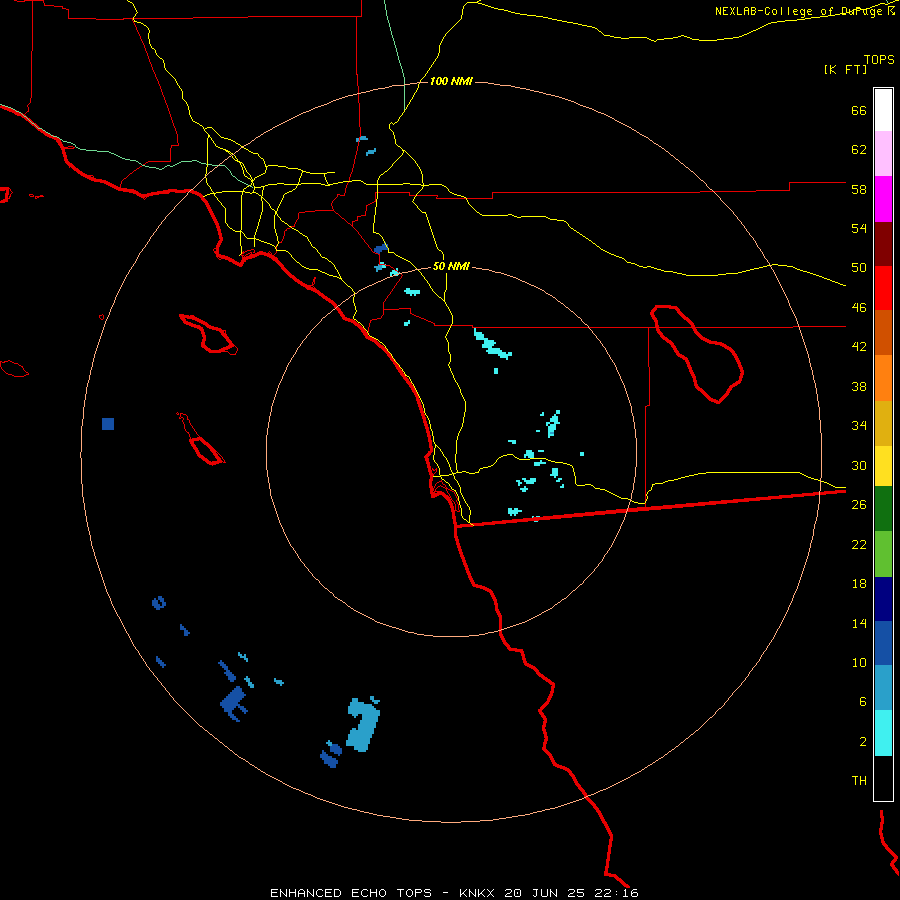Click the medium blue 18 legend swatch

883,643
